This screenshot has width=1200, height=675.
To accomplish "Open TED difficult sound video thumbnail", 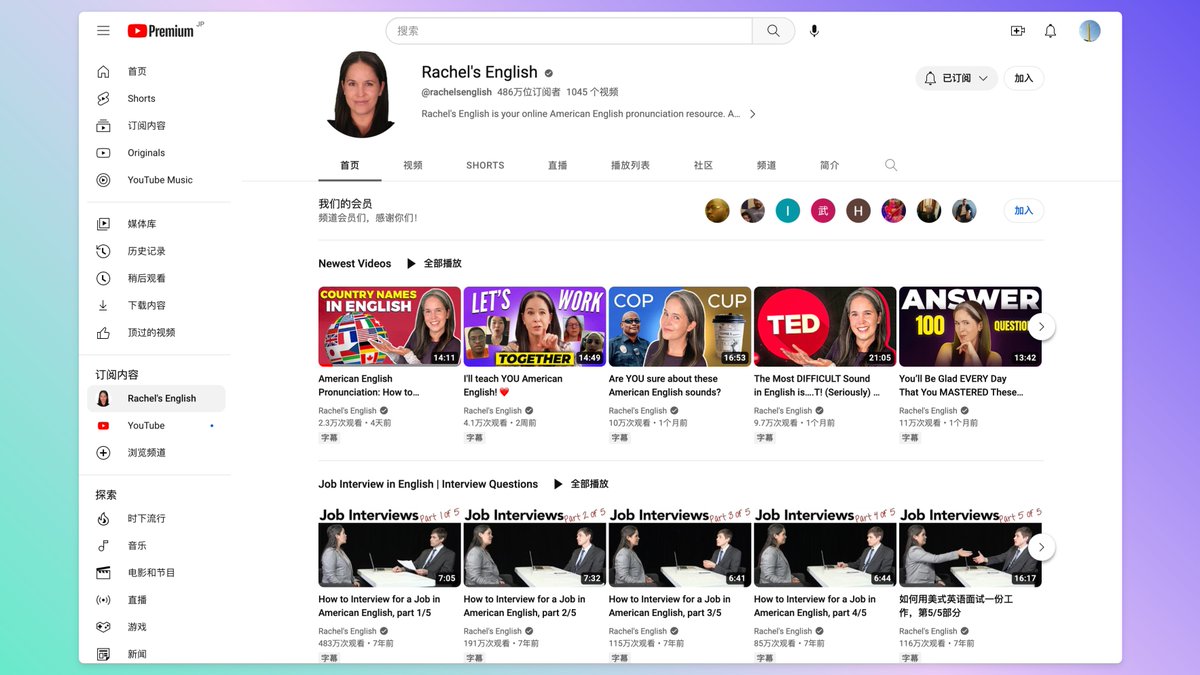I will tap(825, 327).
